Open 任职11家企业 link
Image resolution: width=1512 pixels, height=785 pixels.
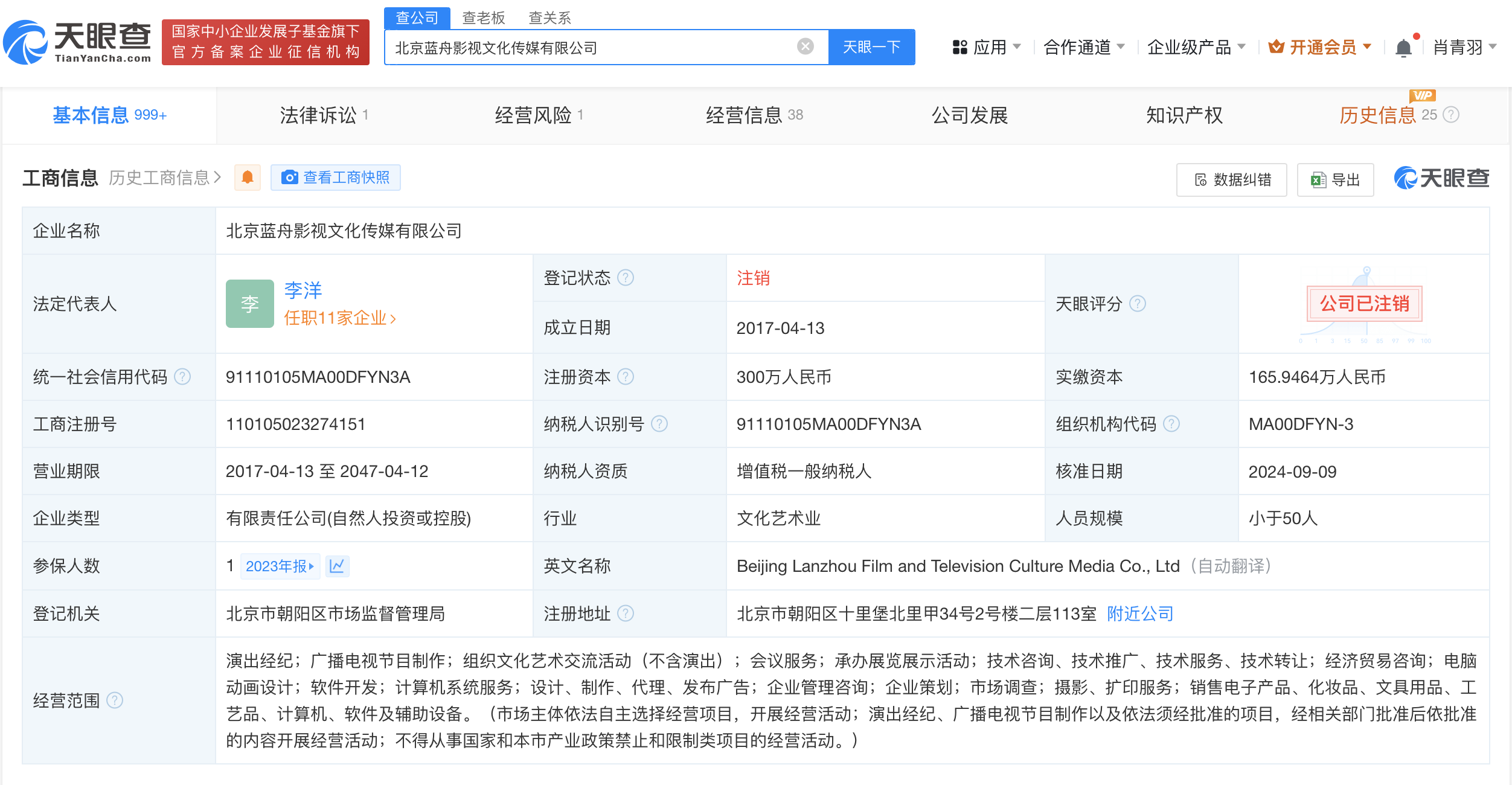click(340, 318)
